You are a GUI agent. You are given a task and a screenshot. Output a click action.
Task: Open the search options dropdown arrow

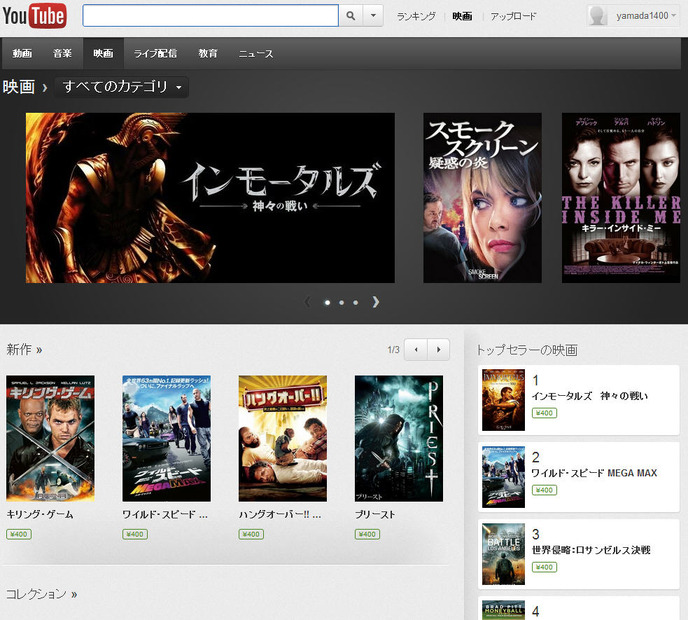click(x=373, y=16)
